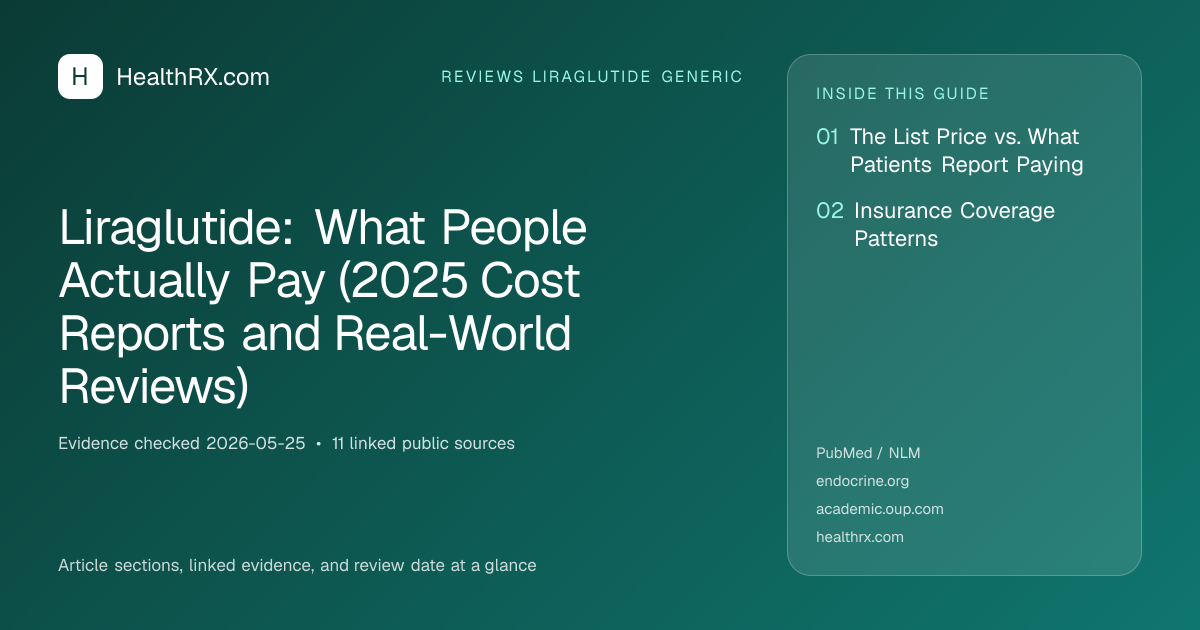Click the INSIDE THIS GUIDE heading
This screenshot has width=1200, height=630.
(903, 94)
